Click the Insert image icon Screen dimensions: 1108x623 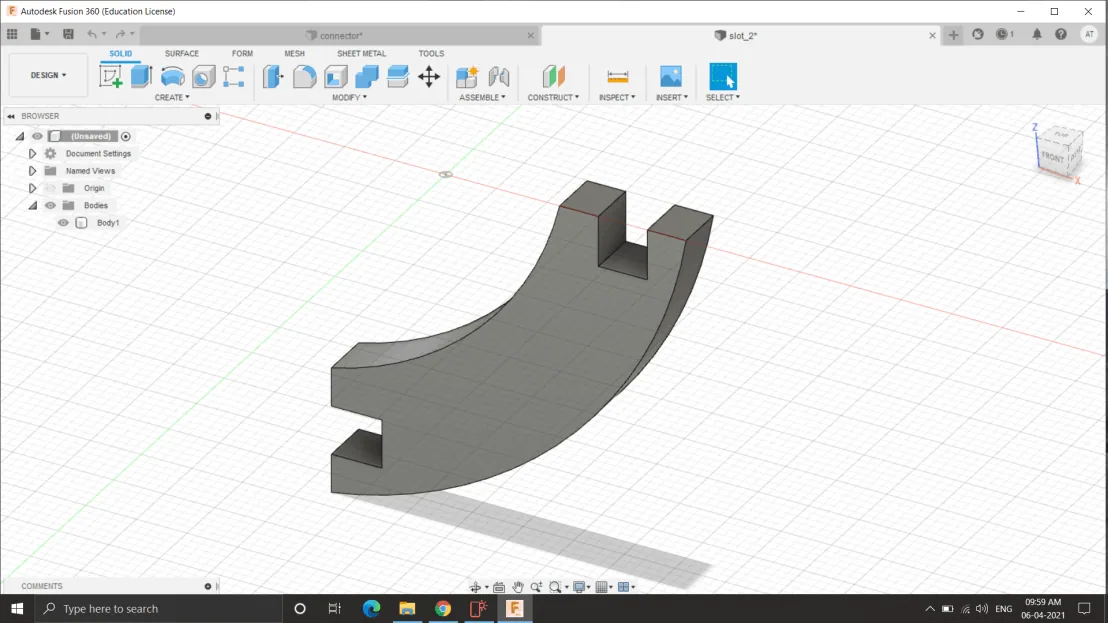point(671,76)
